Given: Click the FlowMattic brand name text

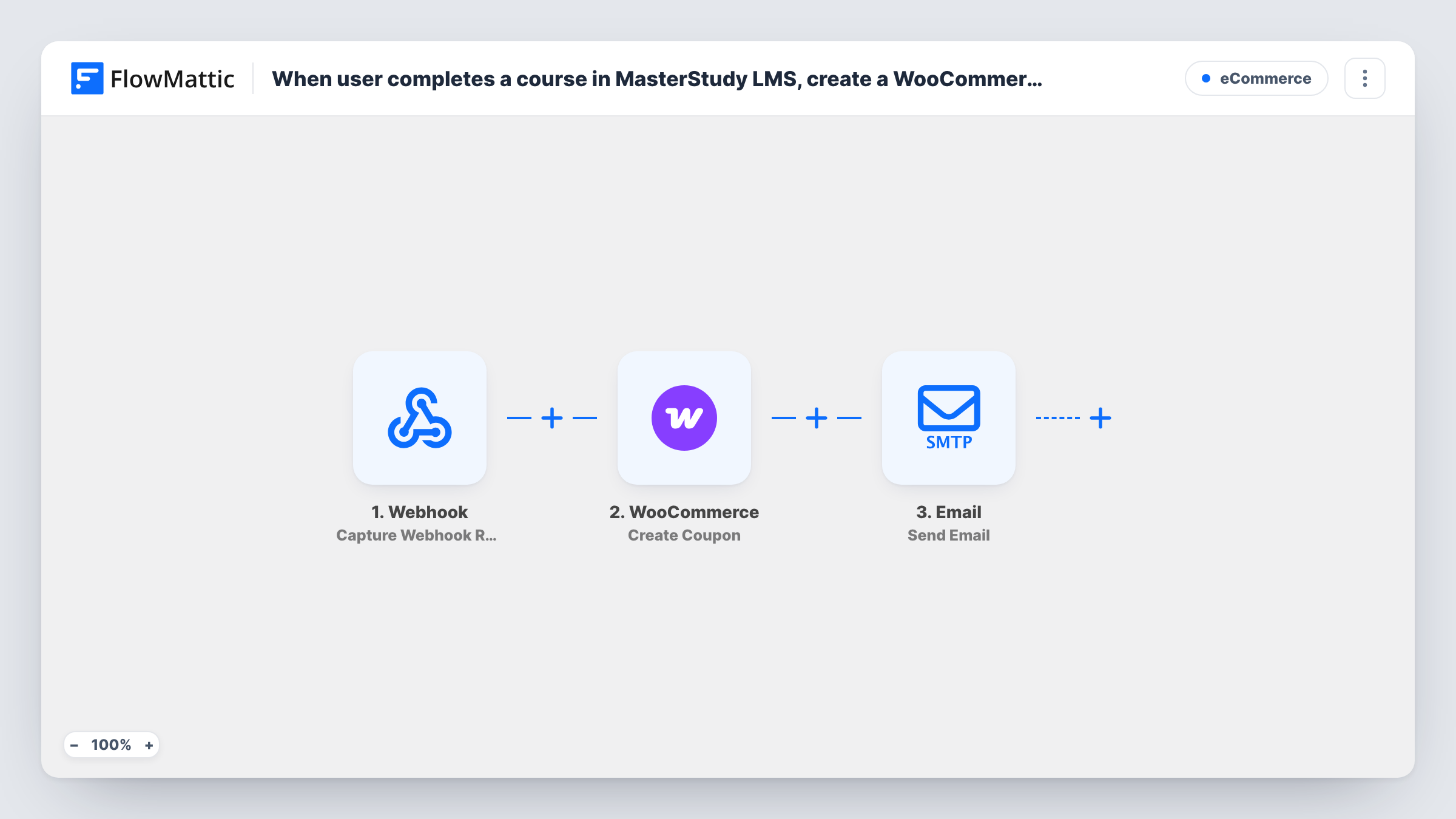Looking at the screenshot, I should (x=172, y=79).
